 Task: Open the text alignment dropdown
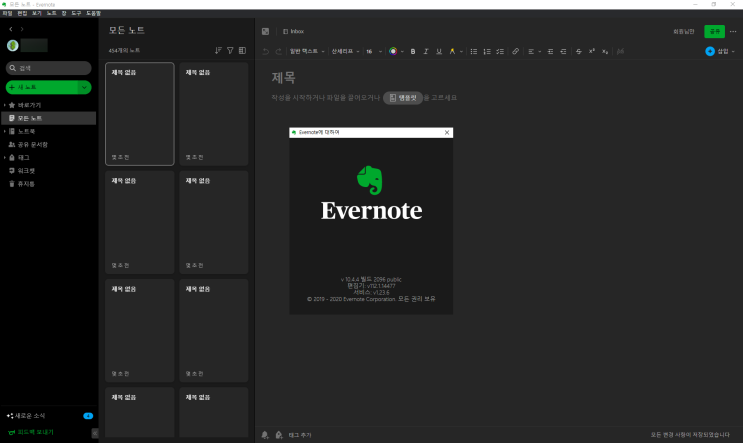pyautogui.click(x=534, y=51)
